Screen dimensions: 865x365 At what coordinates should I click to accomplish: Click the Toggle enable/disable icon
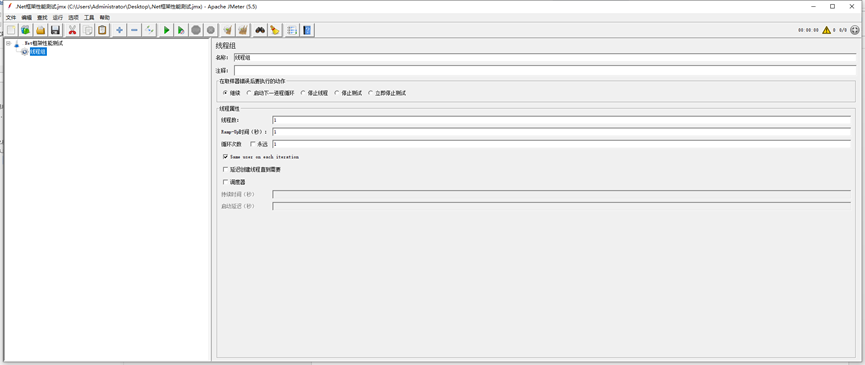tap(149, 30)
